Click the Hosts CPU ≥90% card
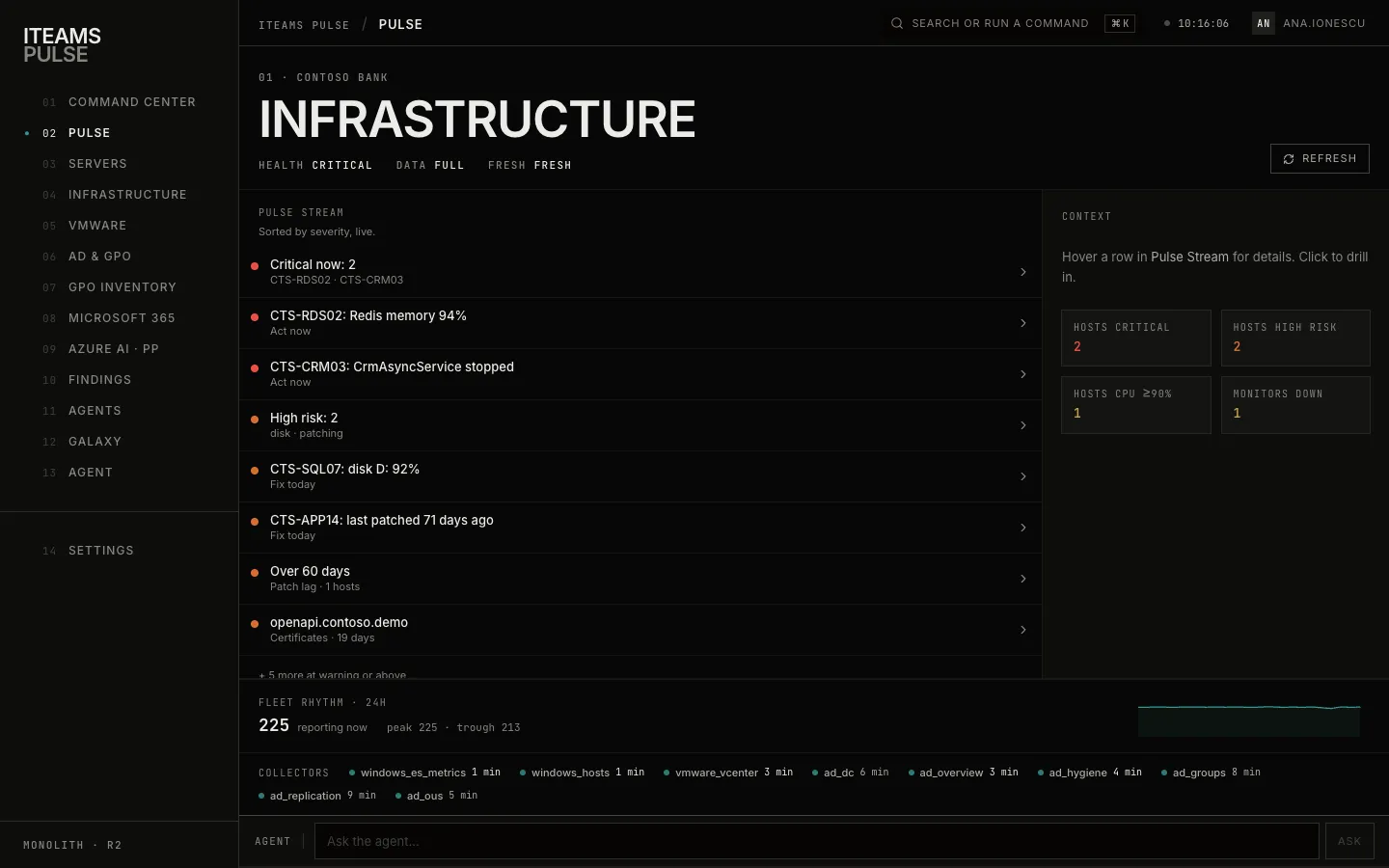Viewport: 1389px width, 868px height. click(1136, 405)
